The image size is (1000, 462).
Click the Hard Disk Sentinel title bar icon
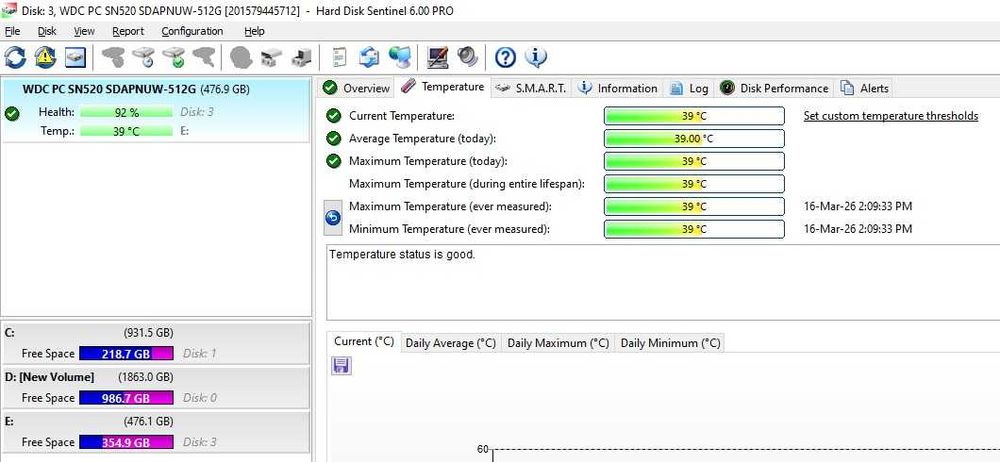coord(9,10)
